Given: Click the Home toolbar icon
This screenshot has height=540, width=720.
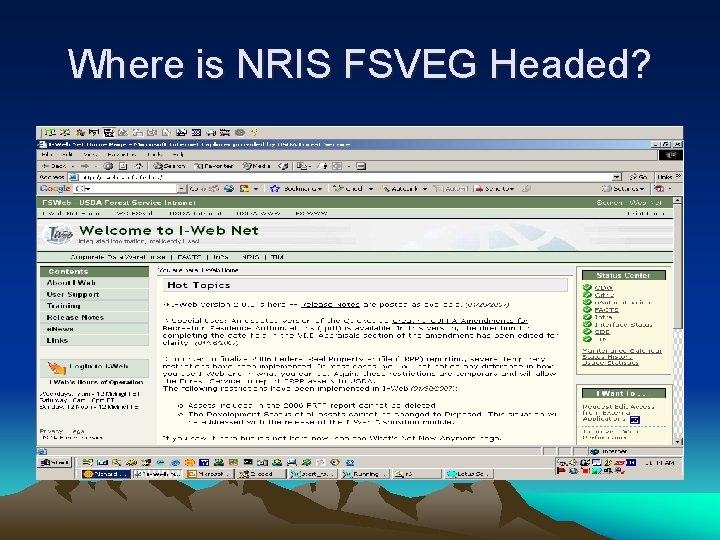Looking at the screenshot, I should tap(138, 166).
